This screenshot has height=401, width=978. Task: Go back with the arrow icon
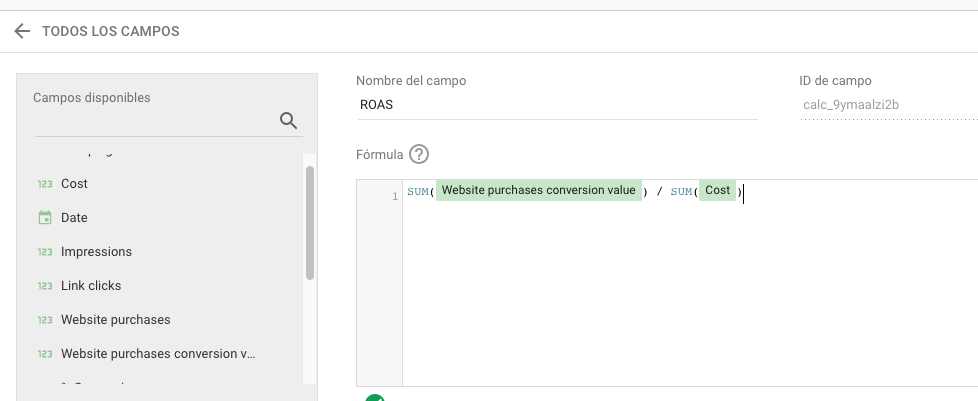point(22,31)
